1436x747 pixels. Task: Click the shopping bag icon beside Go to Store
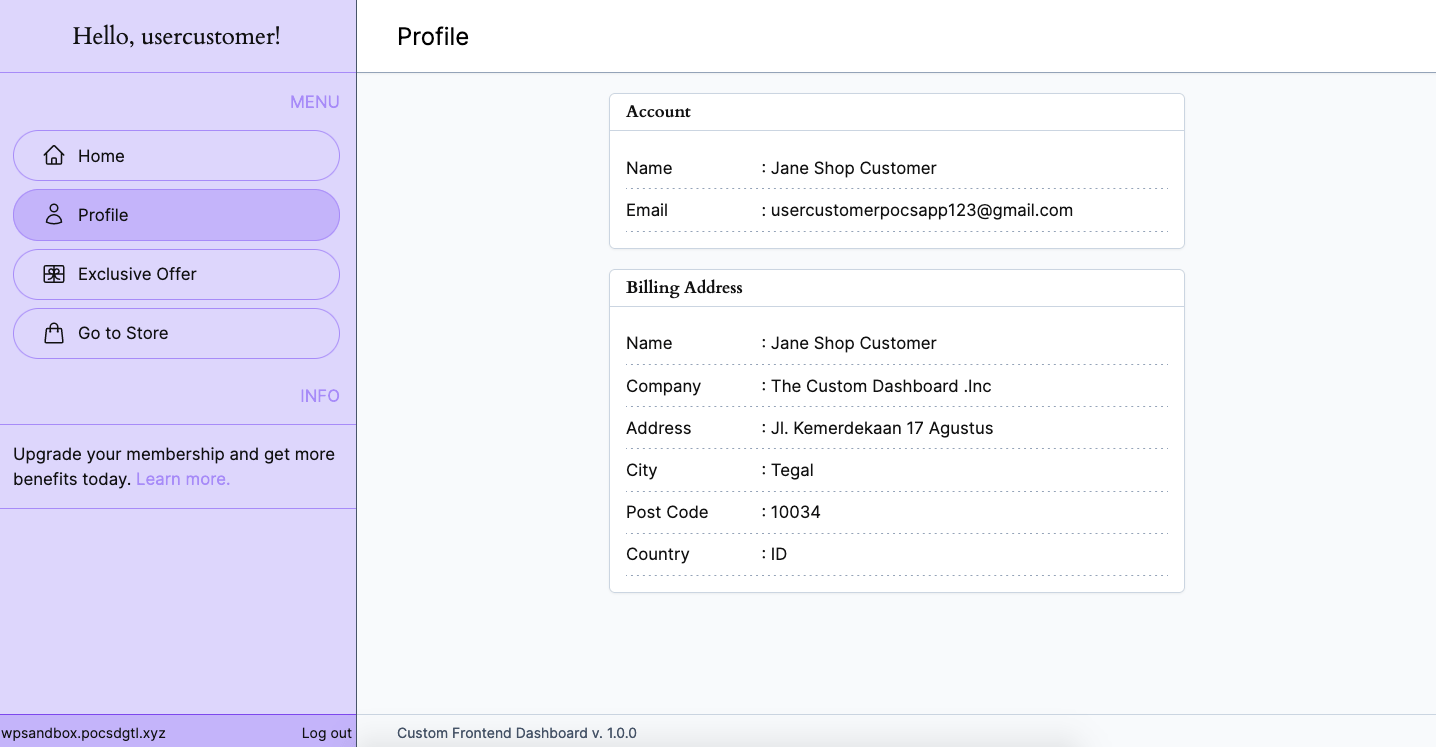54,333
